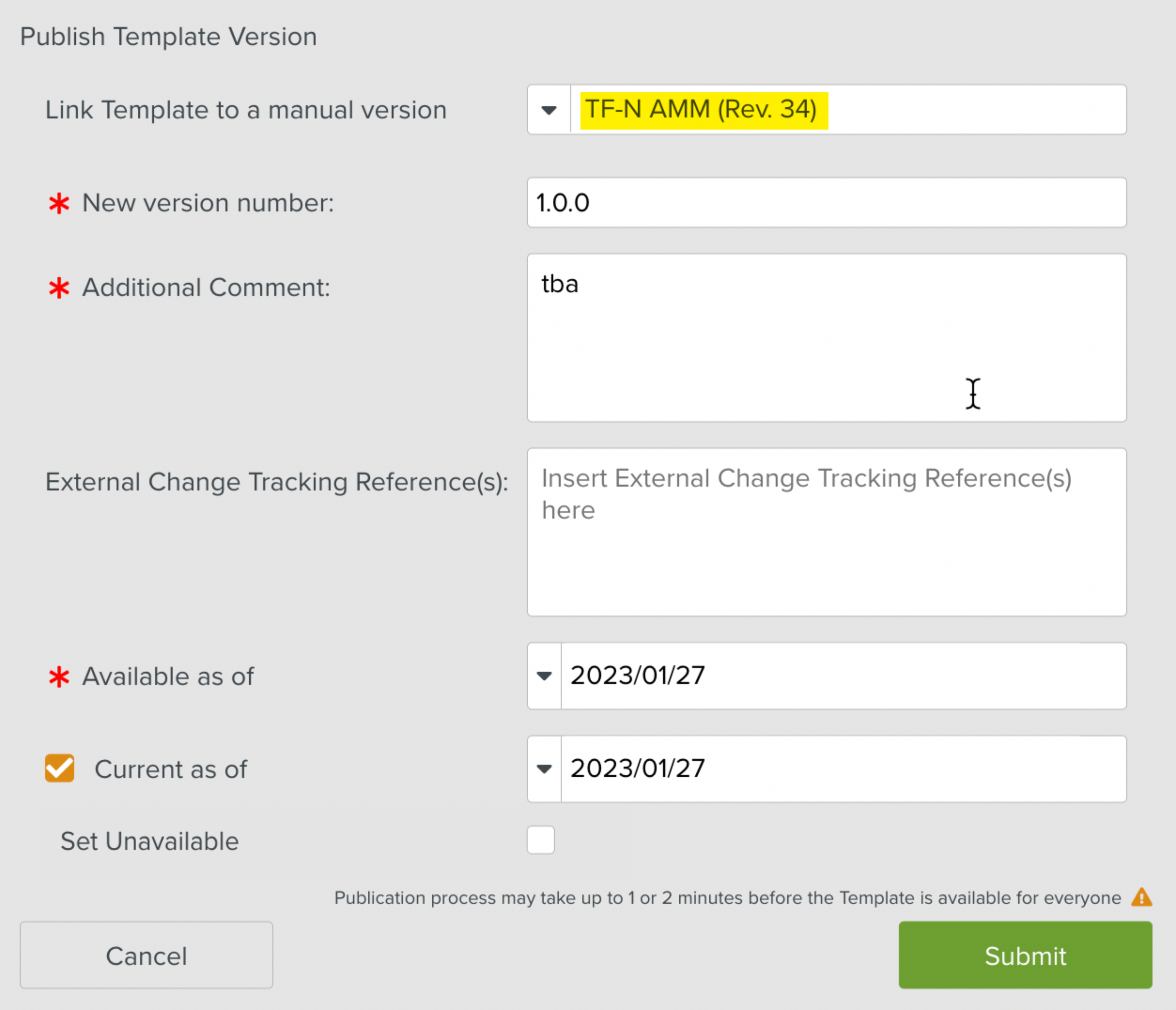Expand the Current as of date picker
Viewport: 1176px width, 1010px height.
tap(544, 769)
